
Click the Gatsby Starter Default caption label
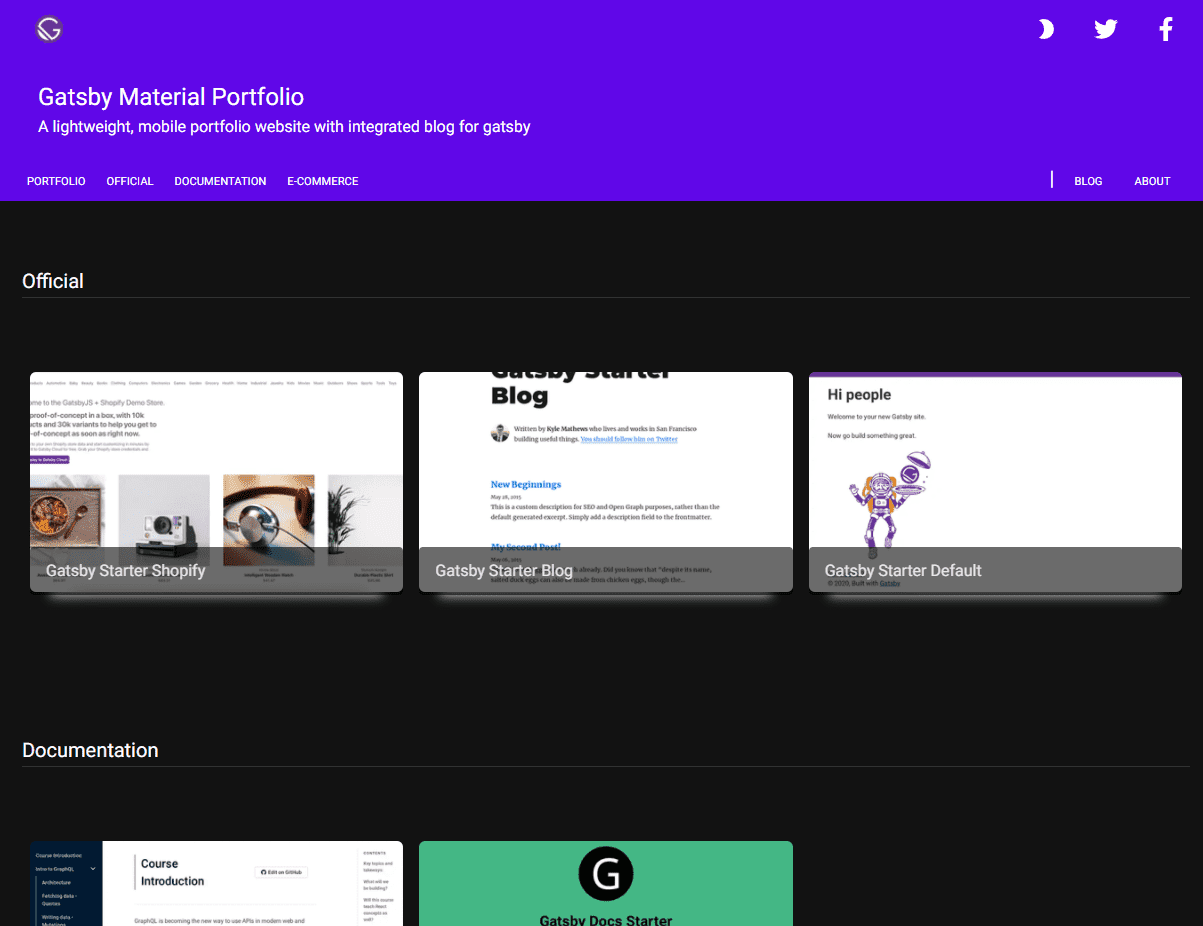[903, 570]
